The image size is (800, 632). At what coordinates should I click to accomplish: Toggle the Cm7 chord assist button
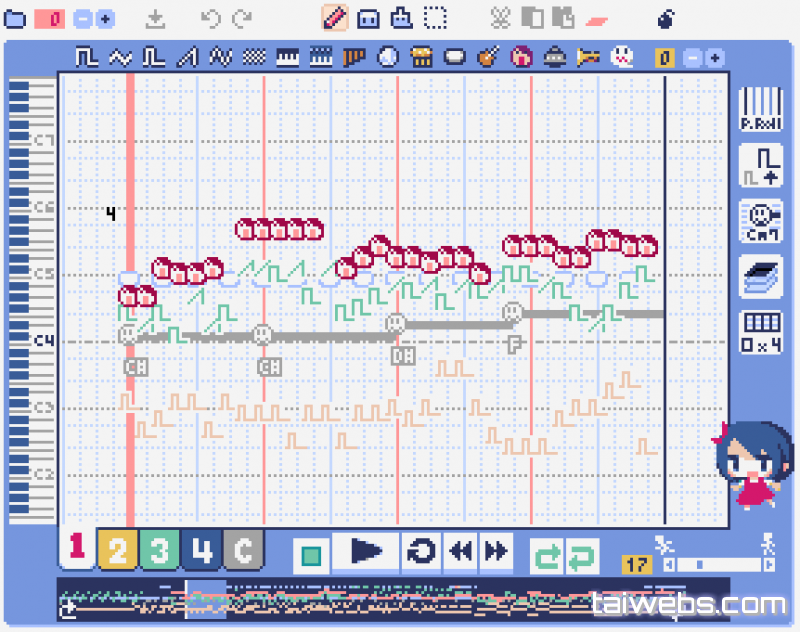[762, 221]
